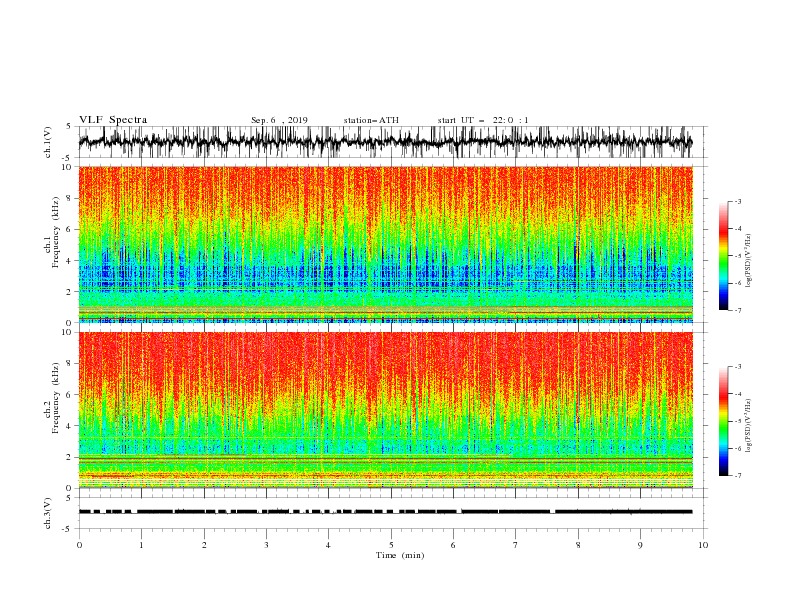792x612 pixels.
Task: Click inside the ch.1 spectrogram panel
Action: 385,244
